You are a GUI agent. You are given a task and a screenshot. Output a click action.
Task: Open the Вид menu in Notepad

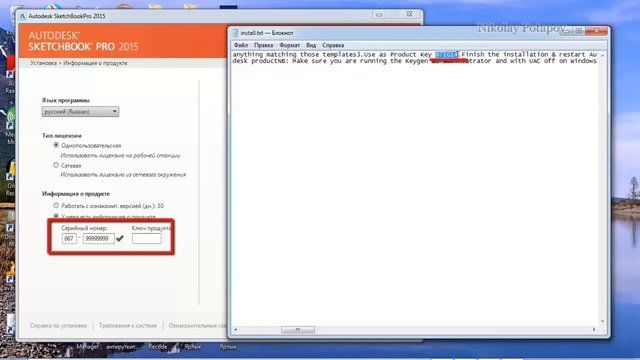point(311,45)
